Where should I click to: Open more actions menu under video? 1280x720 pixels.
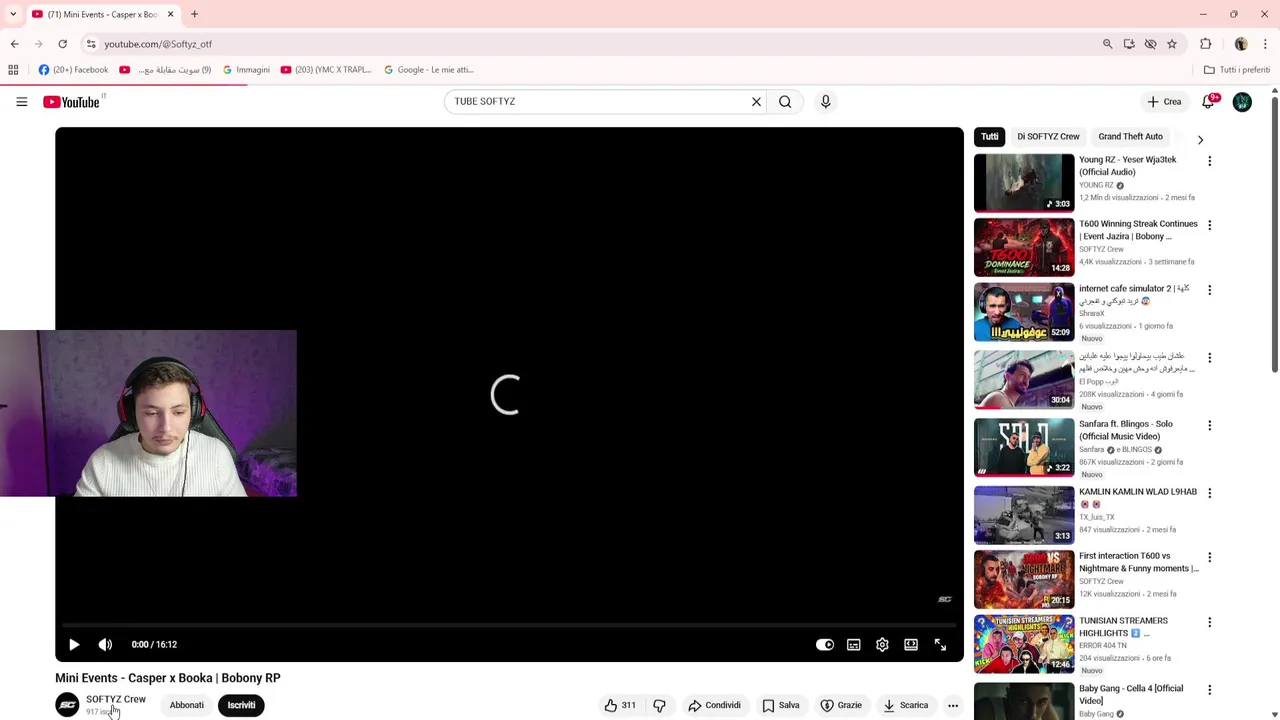coord(953,705)
